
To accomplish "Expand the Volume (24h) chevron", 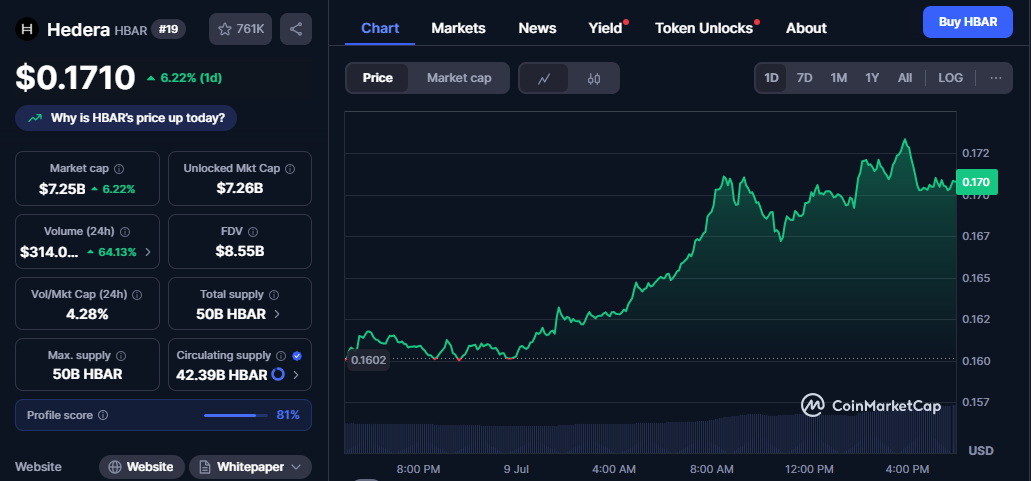I will click(x=148, y=252).
